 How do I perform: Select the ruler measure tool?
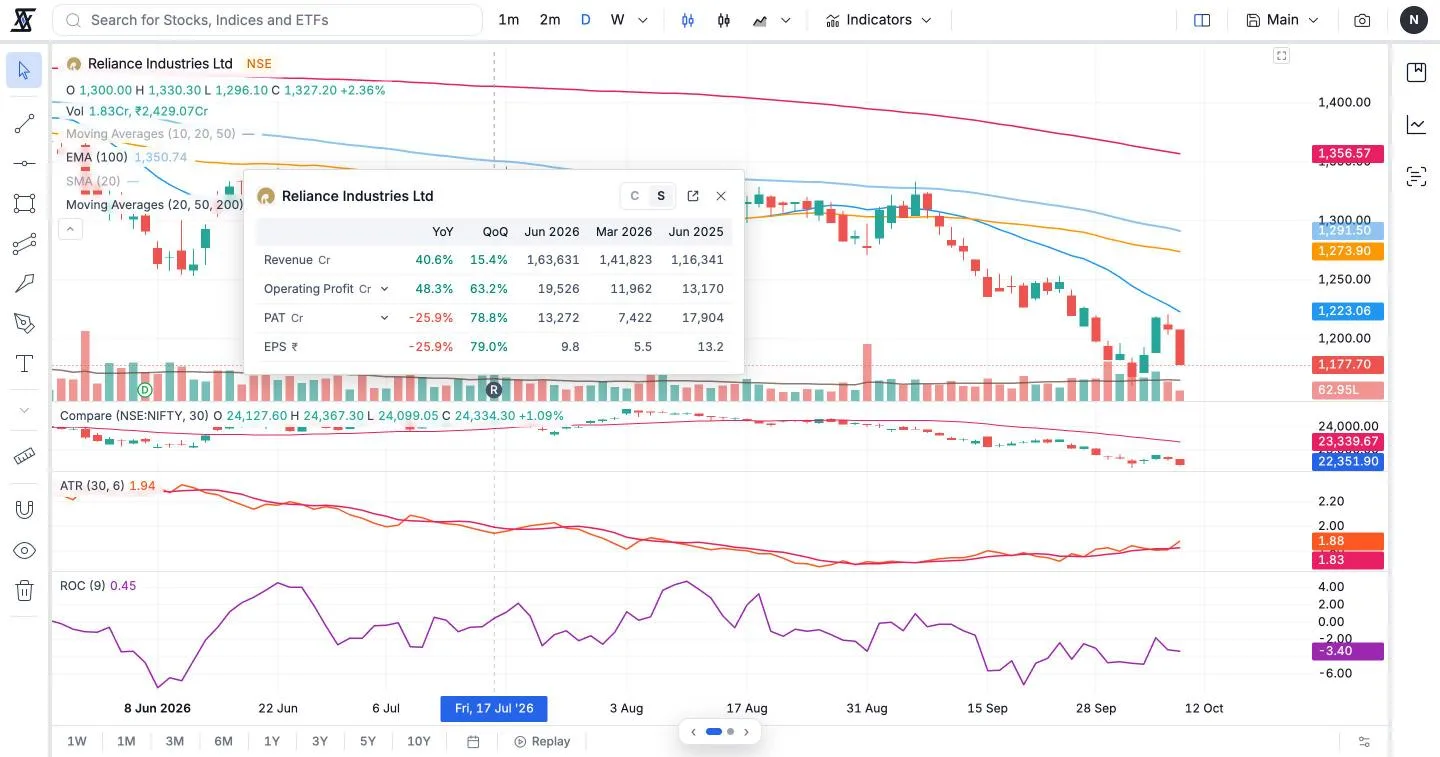pyautogui.click(x=24, y=456)
